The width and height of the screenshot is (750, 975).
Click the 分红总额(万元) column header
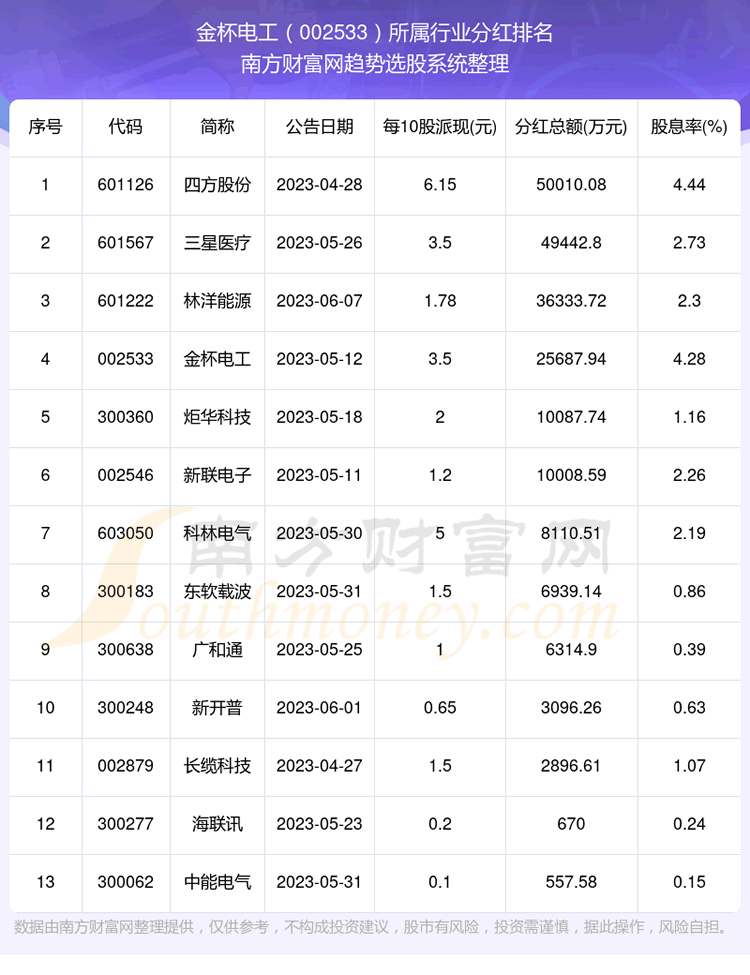[x=571, y=127]
